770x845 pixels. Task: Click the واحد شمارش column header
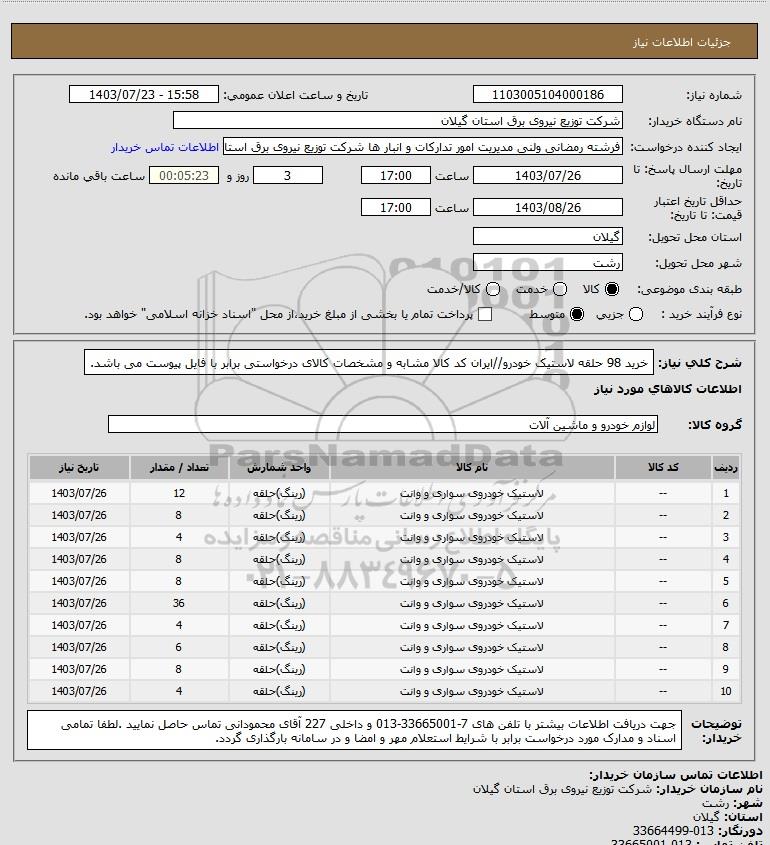pyautogui.click(x=279, y=468)
